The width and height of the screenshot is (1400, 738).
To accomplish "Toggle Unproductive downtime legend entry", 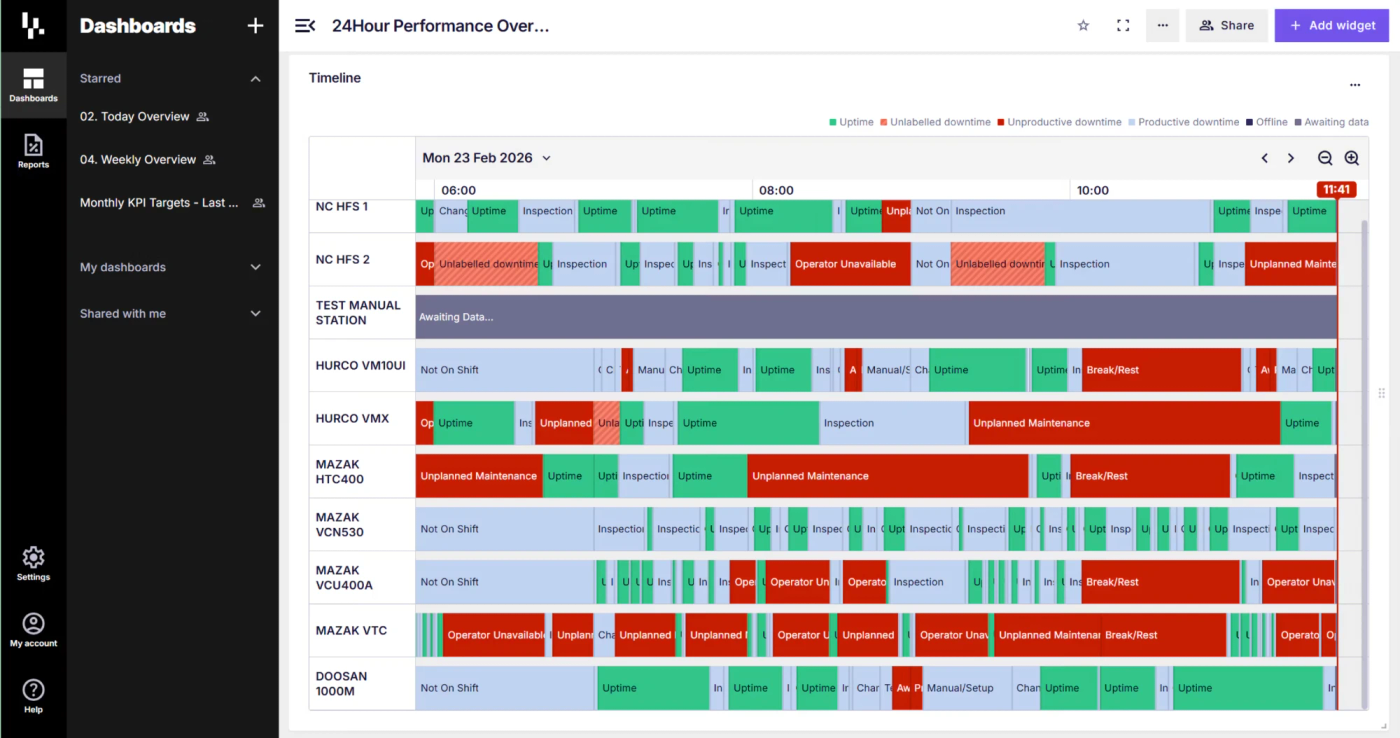I will 1059,122.
